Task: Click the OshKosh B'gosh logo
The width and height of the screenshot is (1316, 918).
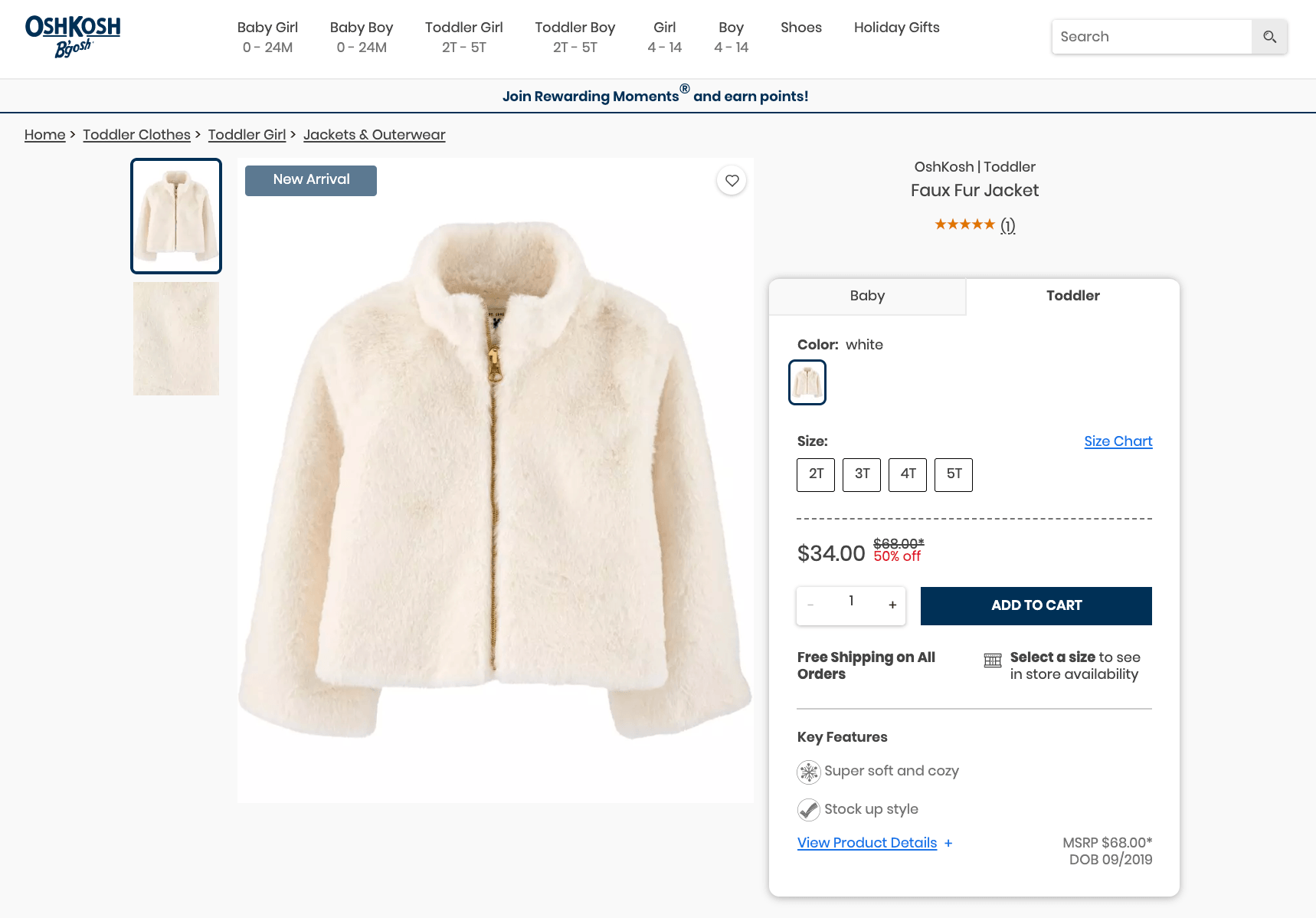Action: click(x=73, y=37)
